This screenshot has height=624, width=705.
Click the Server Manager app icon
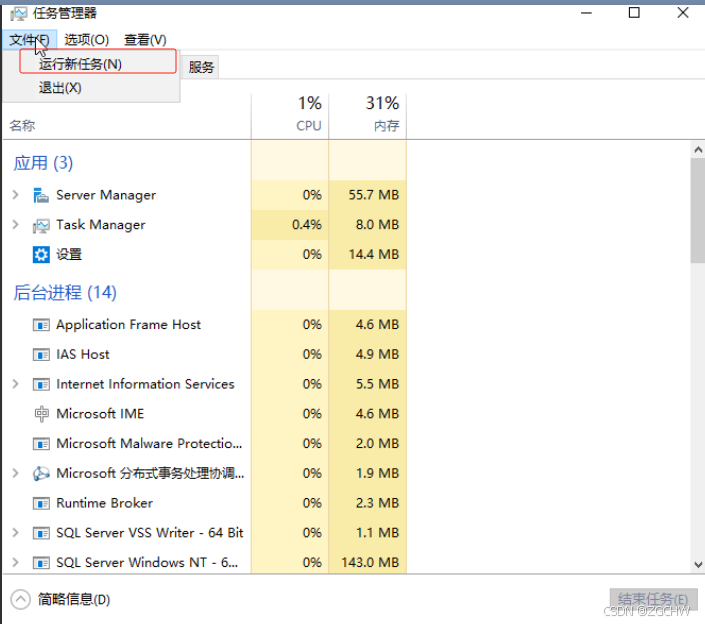41,195
